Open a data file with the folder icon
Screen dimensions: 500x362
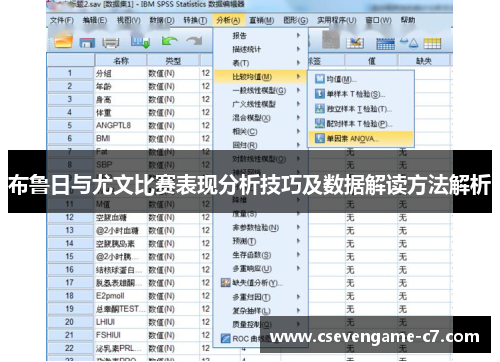coord(64,42)
